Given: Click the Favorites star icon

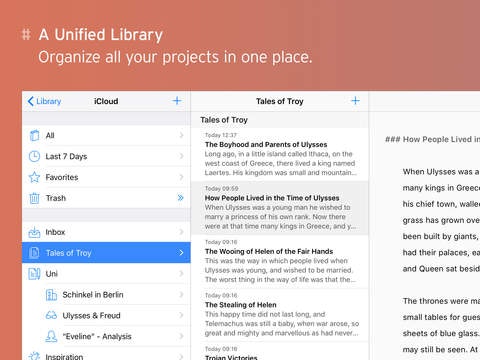Looking at the screenshot, I should point(34,177).
